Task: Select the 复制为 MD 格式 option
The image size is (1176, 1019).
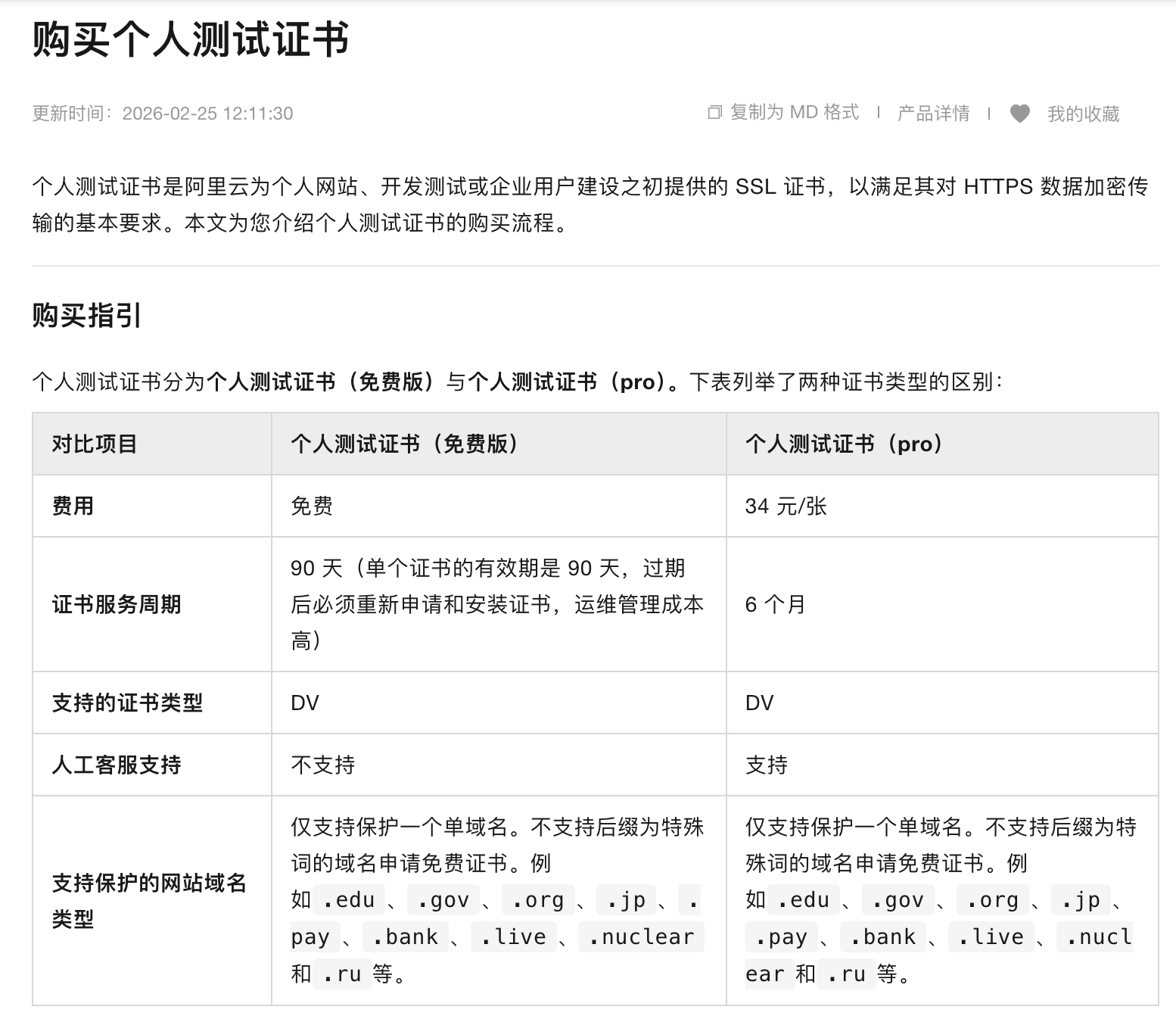Action: tap(792, 112)
